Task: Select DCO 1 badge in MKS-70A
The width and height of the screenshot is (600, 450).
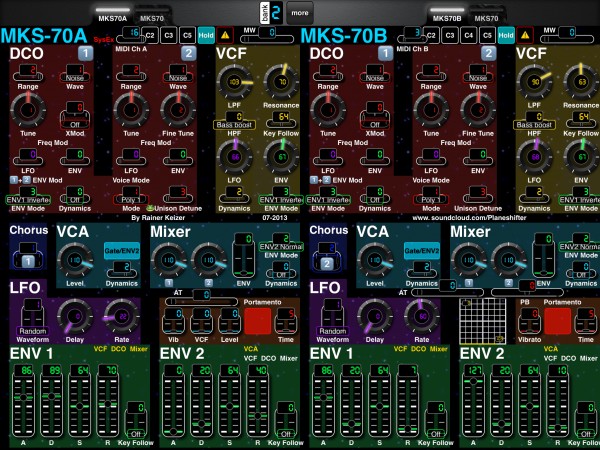Action: (x=85, y=54)
